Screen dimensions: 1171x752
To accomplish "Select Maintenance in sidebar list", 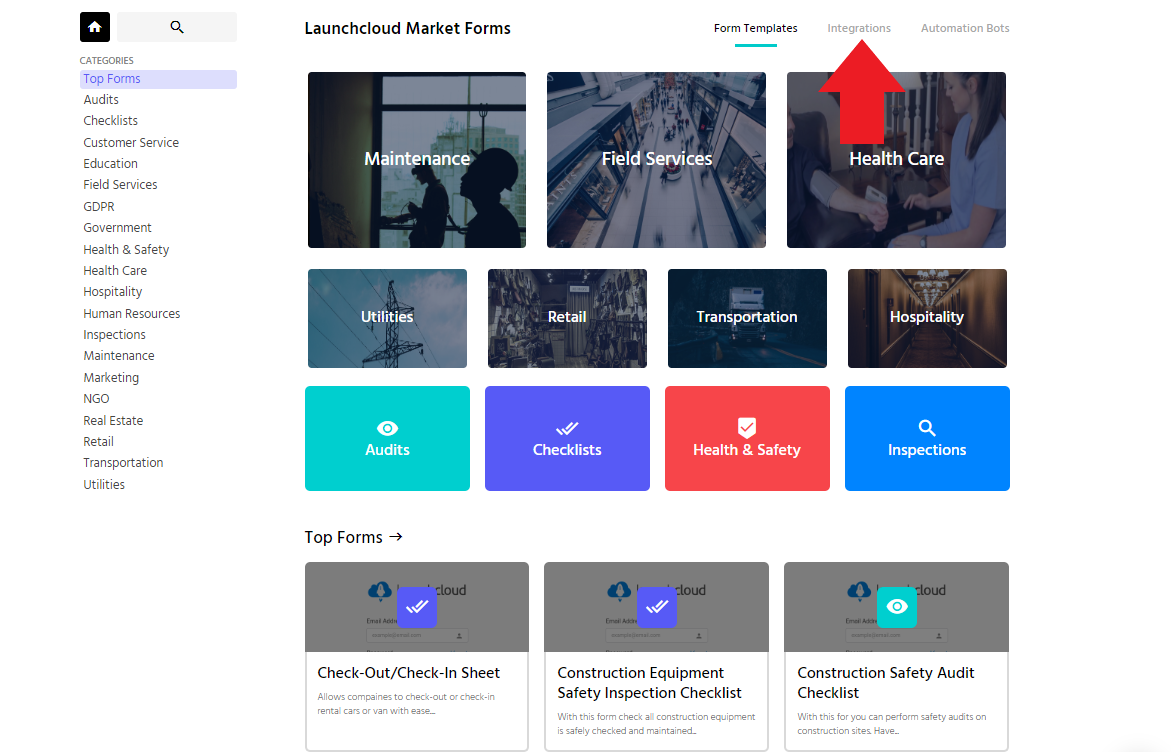I will click(x=119, y=355).
